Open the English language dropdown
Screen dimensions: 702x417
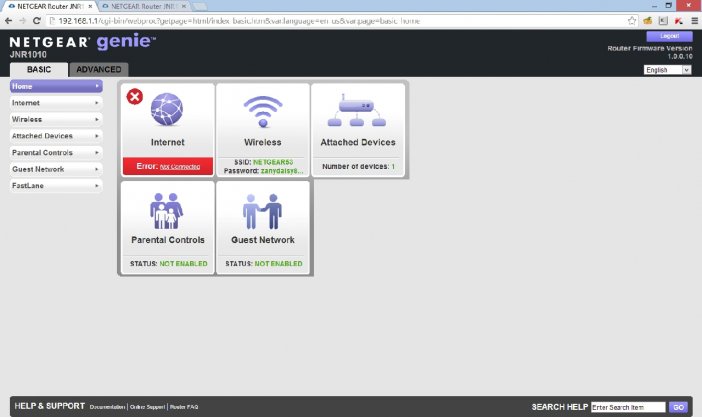pyautogui.click(x=668, y=70)
